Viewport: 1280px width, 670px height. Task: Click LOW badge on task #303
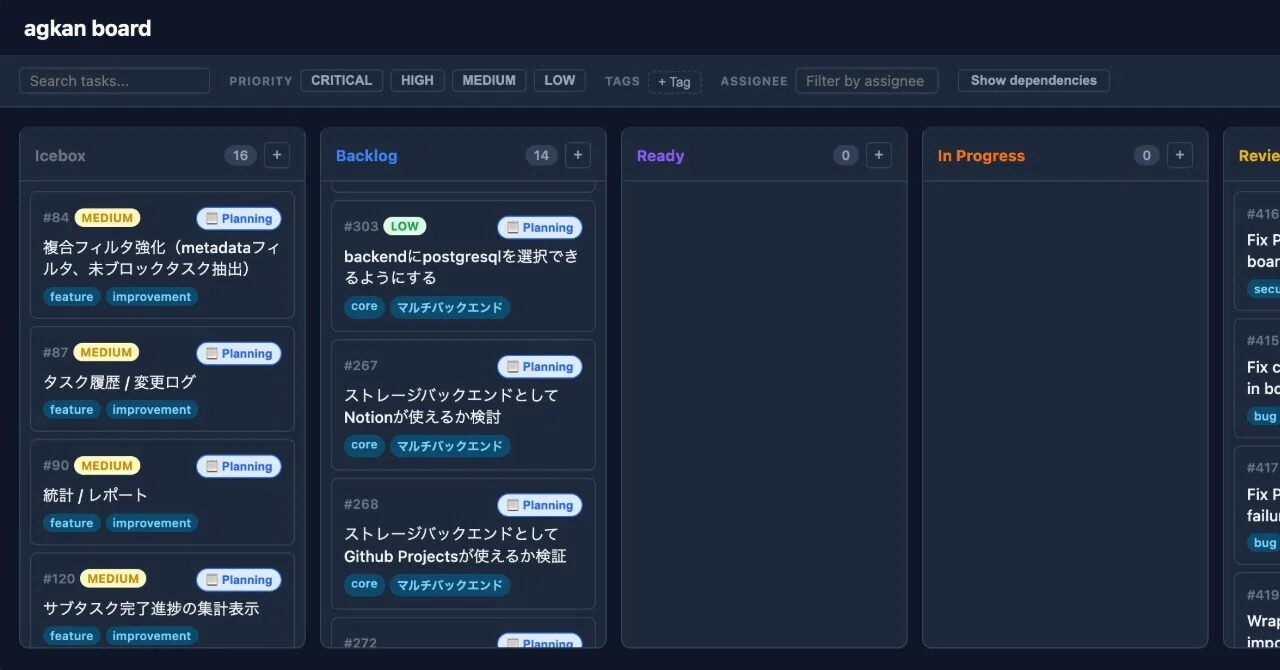coord(405,227)
